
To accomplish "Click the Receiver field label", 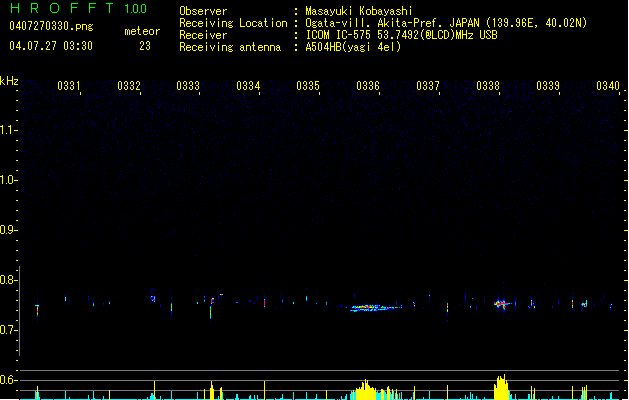I will (x=203, y=35).
